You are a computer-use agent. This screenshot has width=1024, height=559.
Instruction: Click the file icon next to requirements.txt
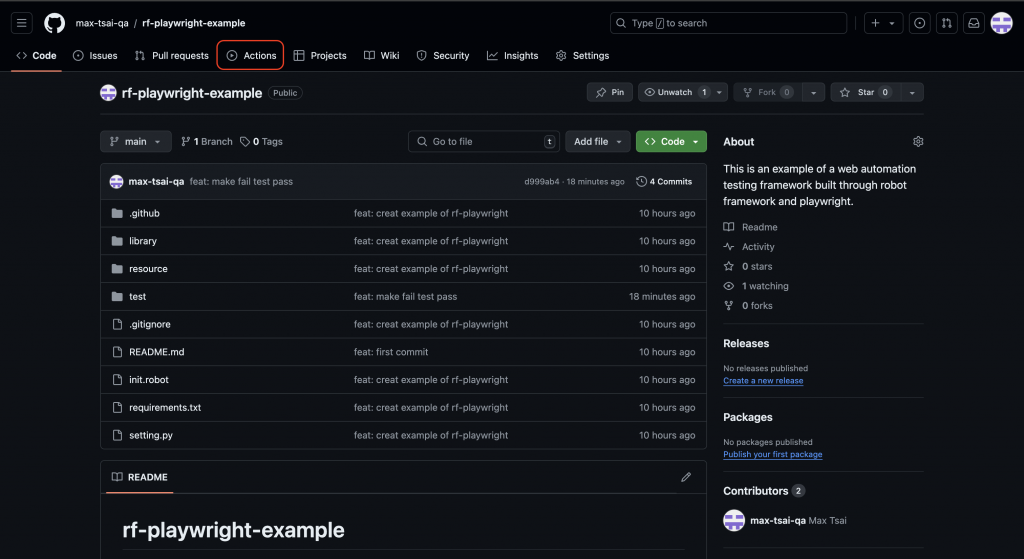click(x=118, y=407)
